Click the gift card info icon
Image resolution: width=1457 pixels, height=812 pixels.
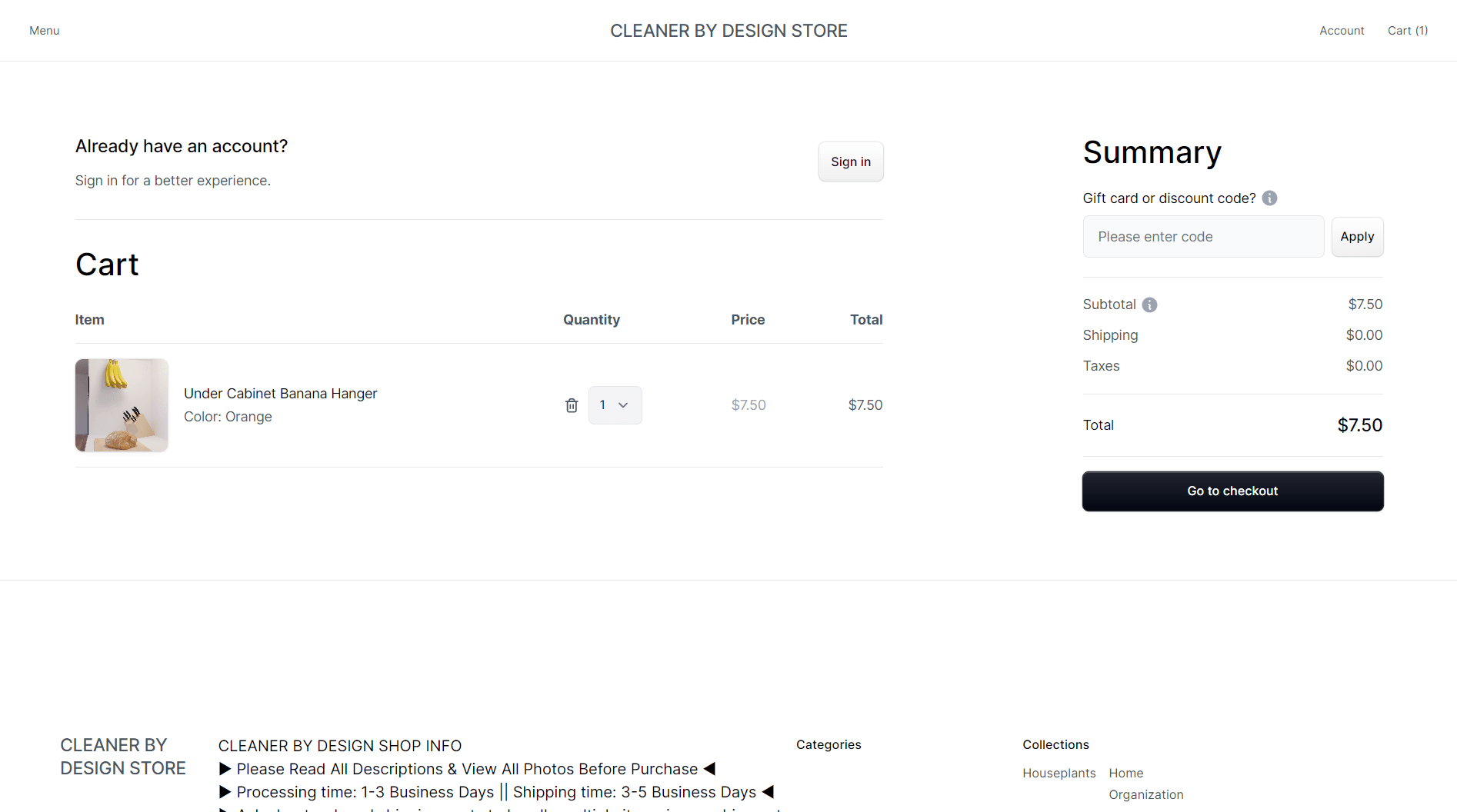(x=1269, y=198)
